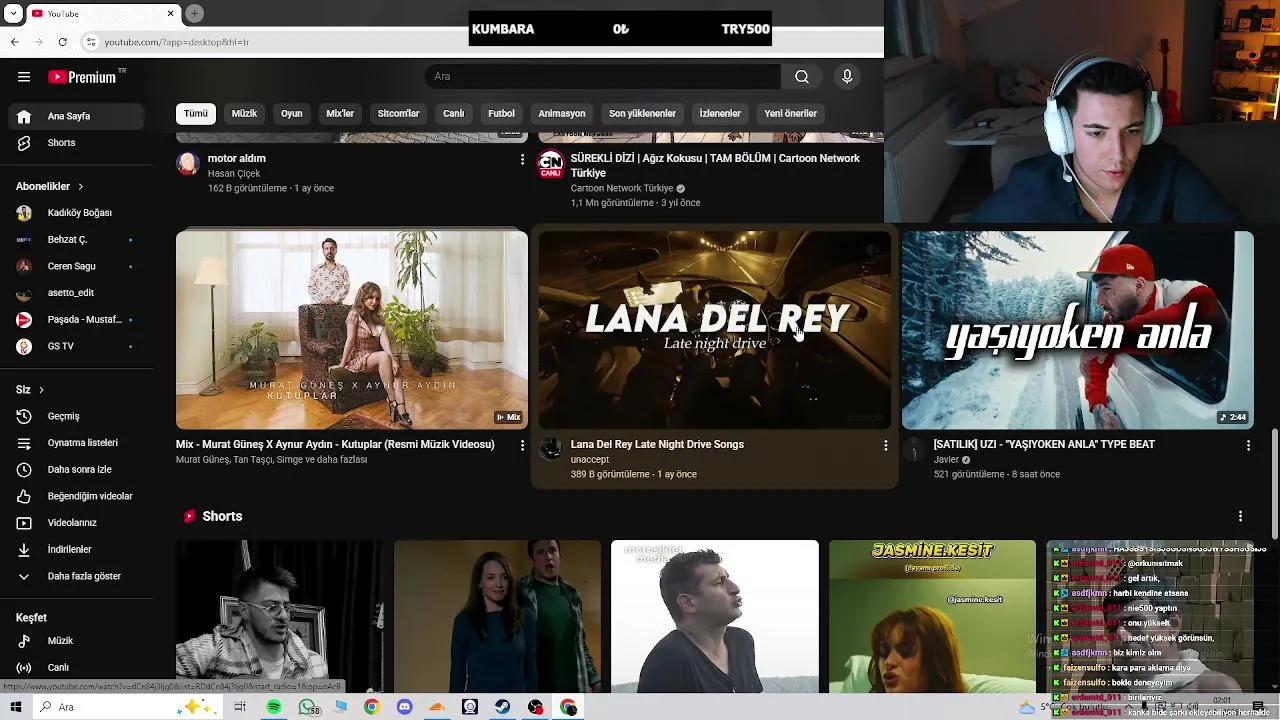The width and height of the screenshot is (1280, 720).
Task: Select the Futbol filter chip
Action: (501, 114)
